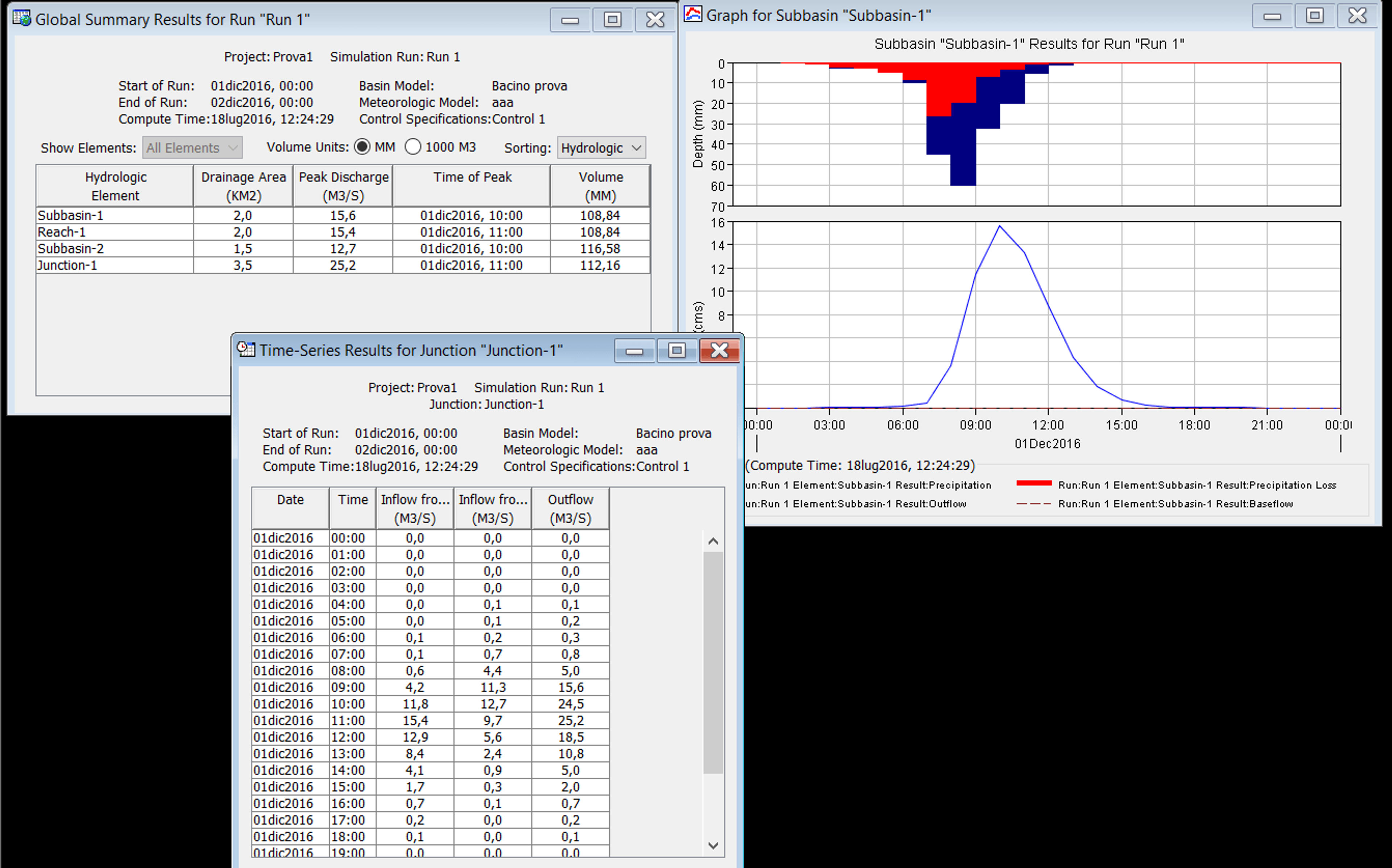Click the scroll up arrow in time-series table
This screenshot has width=1392, height=868.
713,541
